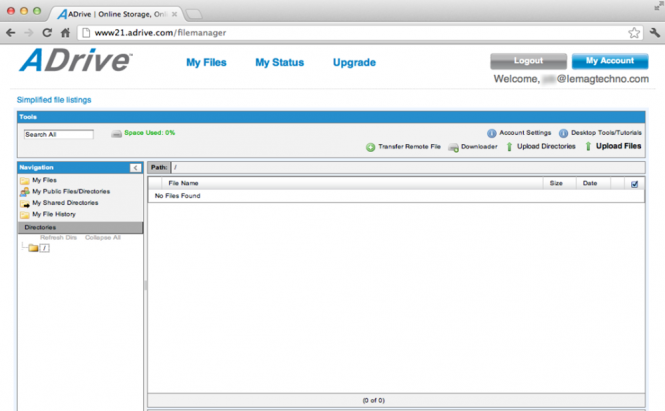Screen dimensions: 665x411
Task: Open the Simplified file listings link
Action: [54, 100]
